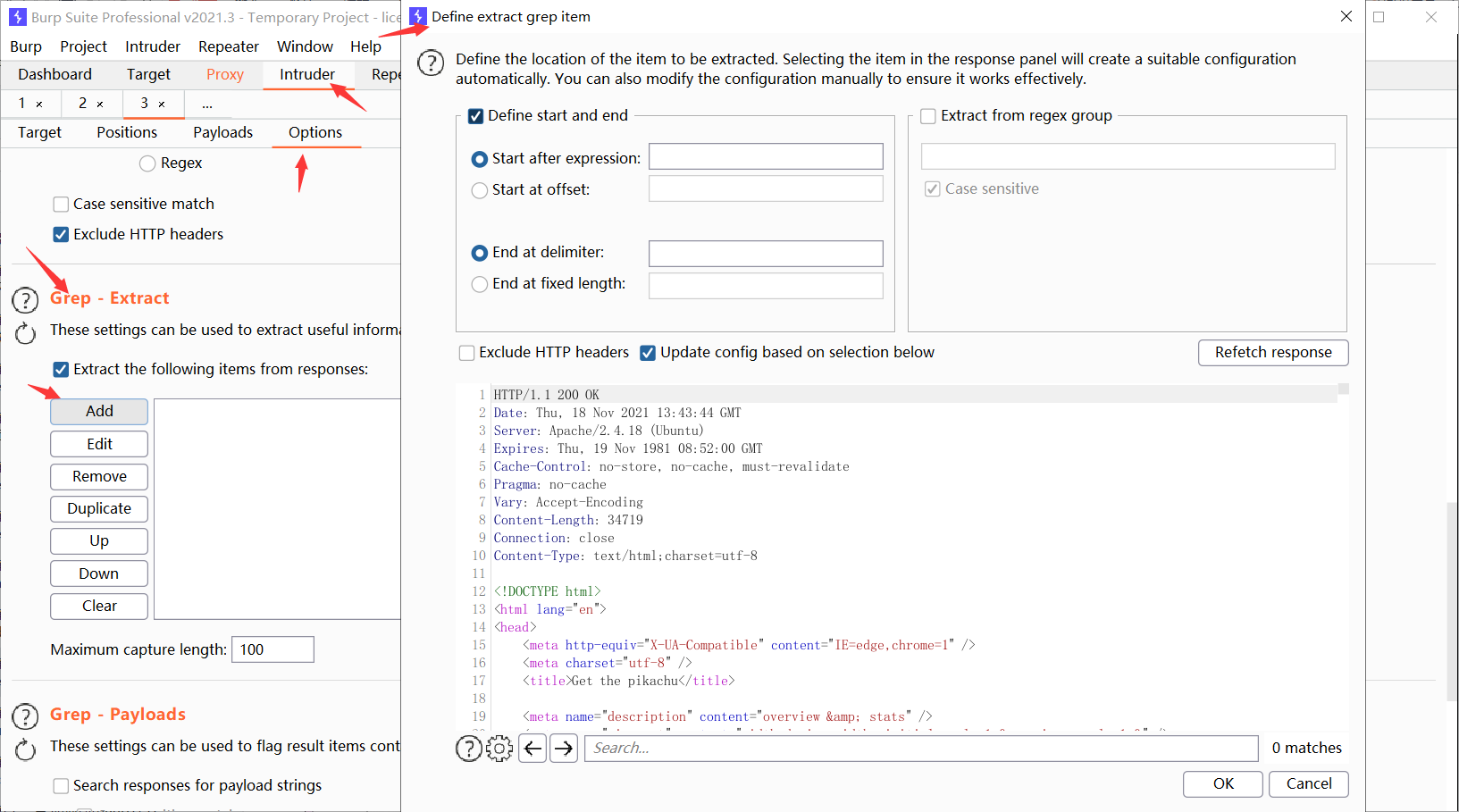Select Start at offset radio button
This screenshot has width=1459, height=812.
pyautogui.click(x=480, y=190)
